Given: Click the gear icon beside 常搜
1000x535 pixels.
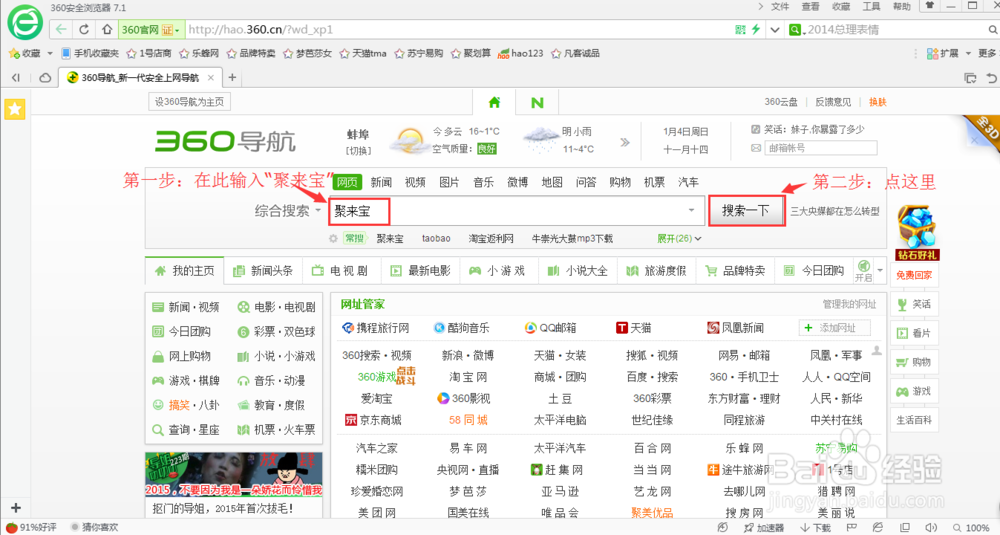Looking at the screenshot, I should (x=333, y=238).
